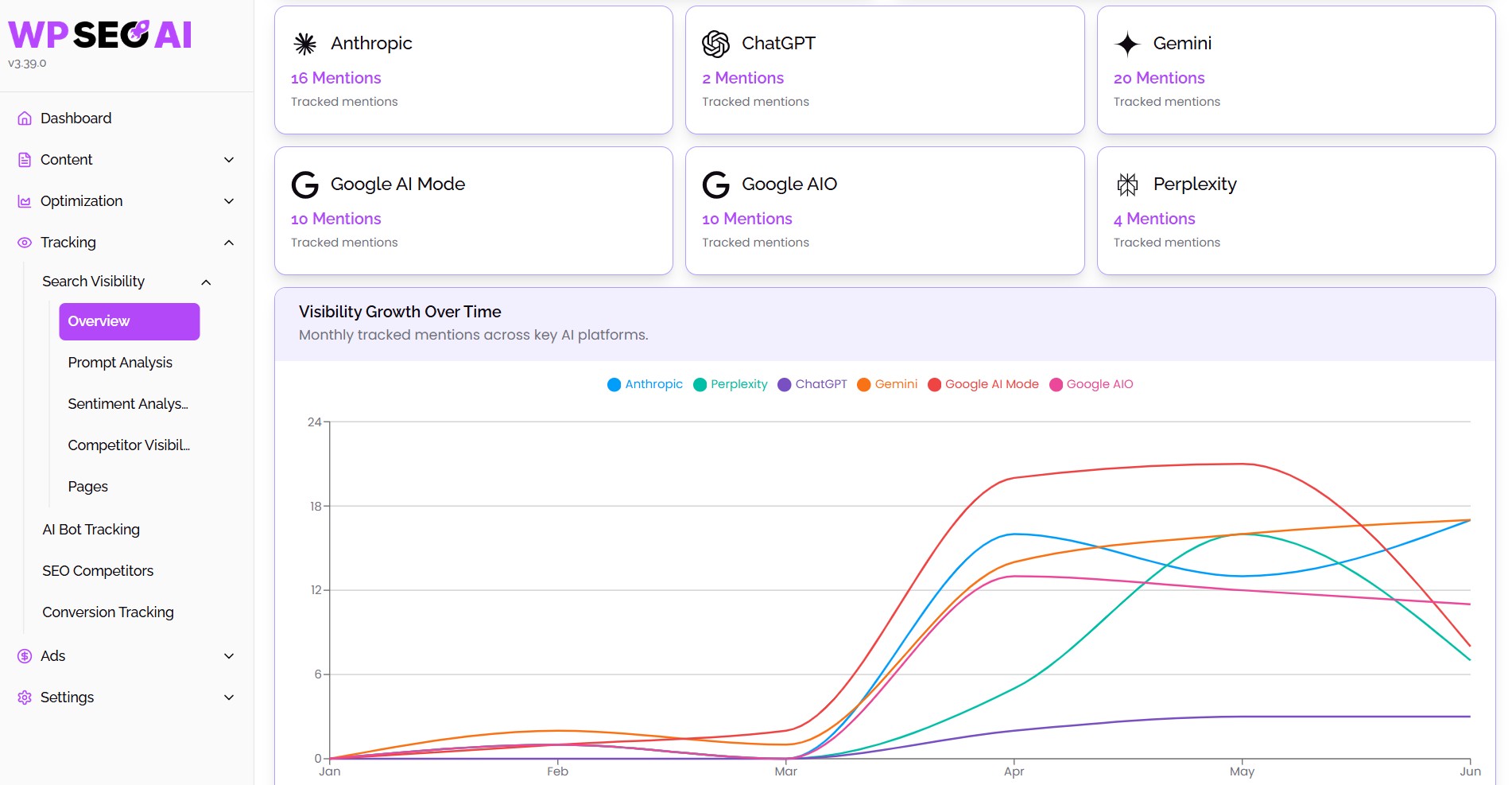Click the Settings gear icon
The width and height of the screenshot is (1512, 785).
tap(25, 698)
